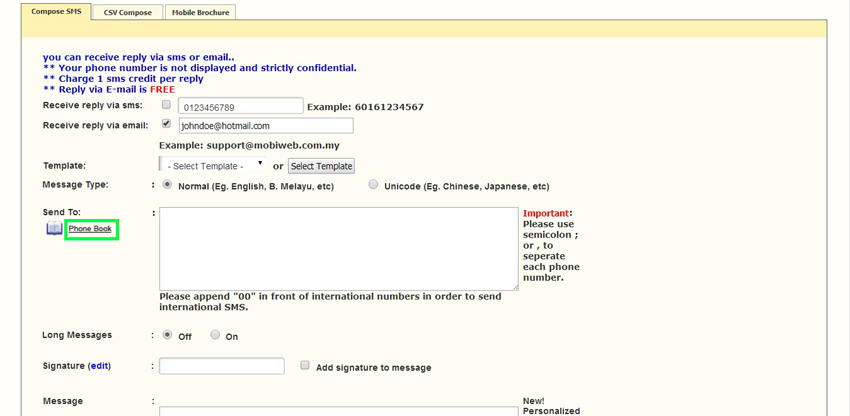Set Long Messages to Off
The width and height of the screenshot is (850, 416).
(x=168, y=335)
